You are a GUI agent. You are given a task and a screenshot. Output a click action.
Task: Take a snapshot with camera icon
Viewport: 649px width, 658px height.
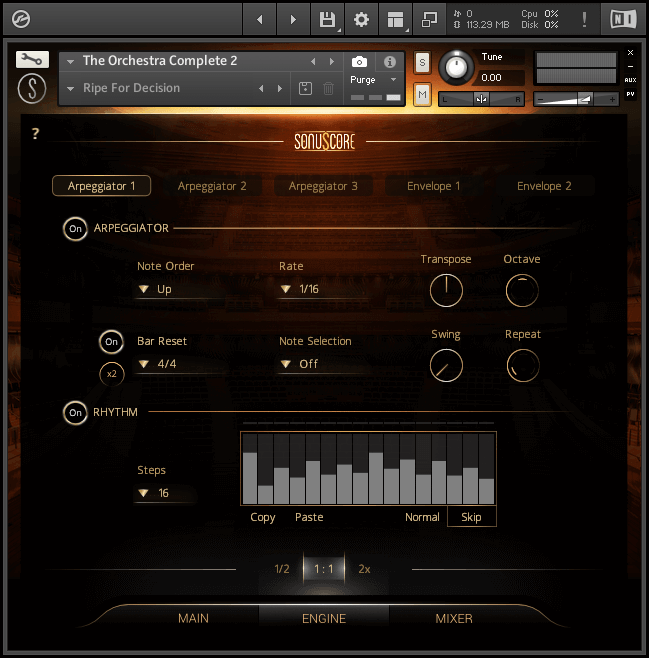(359, 62)
